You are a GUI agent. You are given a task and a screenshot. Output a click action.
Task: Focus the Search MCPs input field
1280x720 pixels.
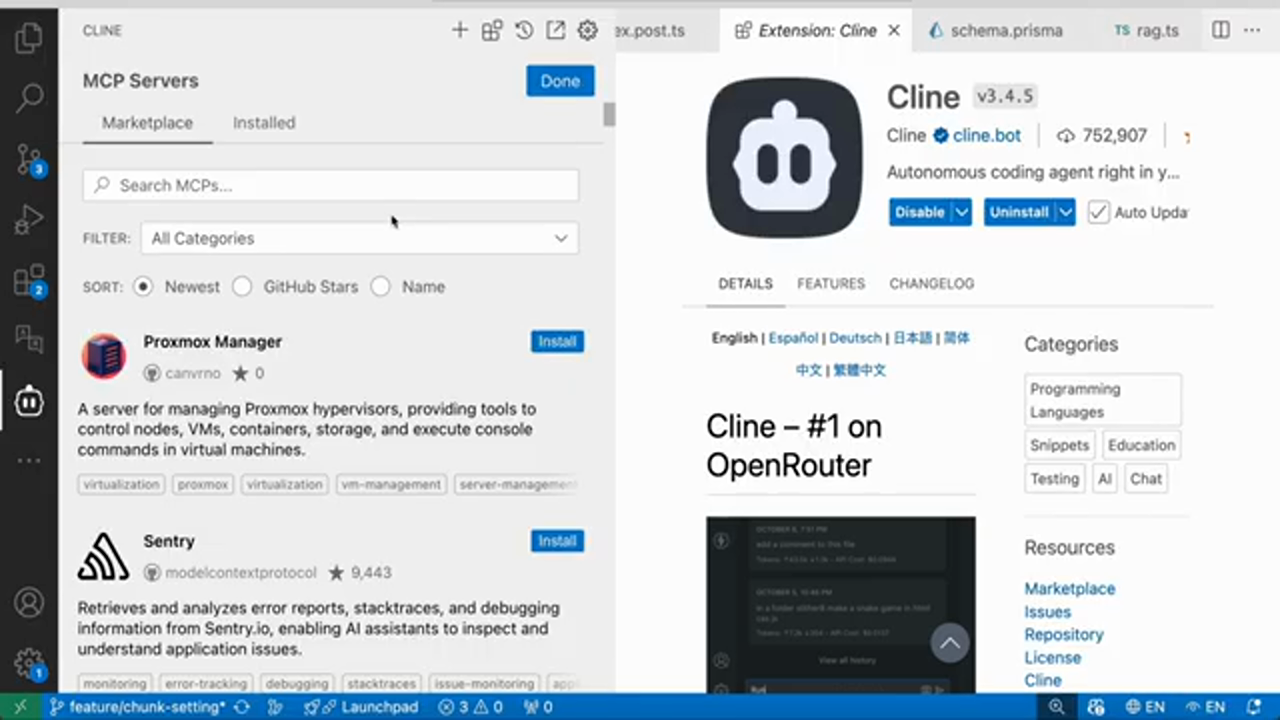click(331, 185)
